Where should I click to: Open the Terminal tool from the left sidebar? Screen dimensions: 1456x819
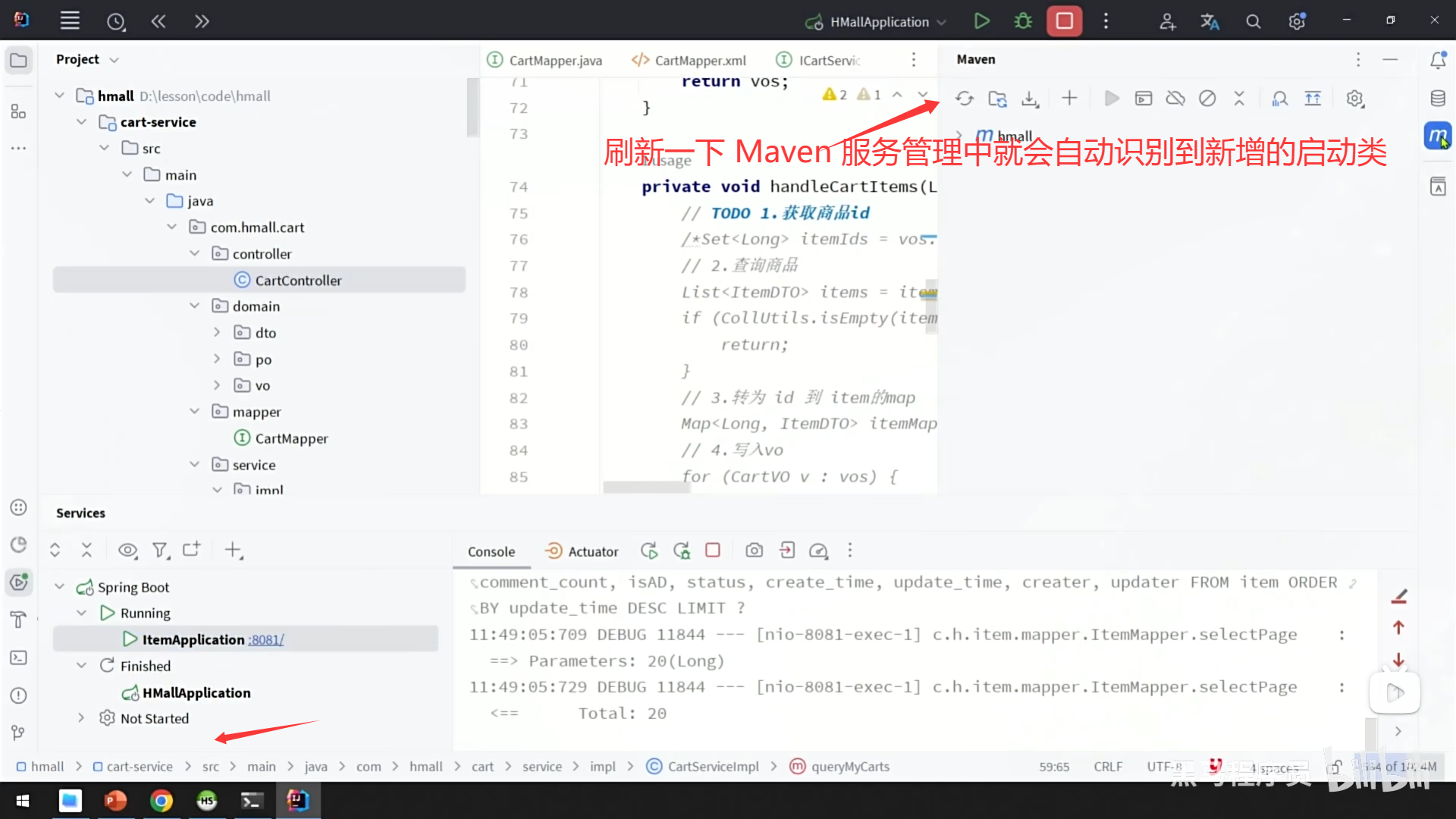click(x=18, y=657)
